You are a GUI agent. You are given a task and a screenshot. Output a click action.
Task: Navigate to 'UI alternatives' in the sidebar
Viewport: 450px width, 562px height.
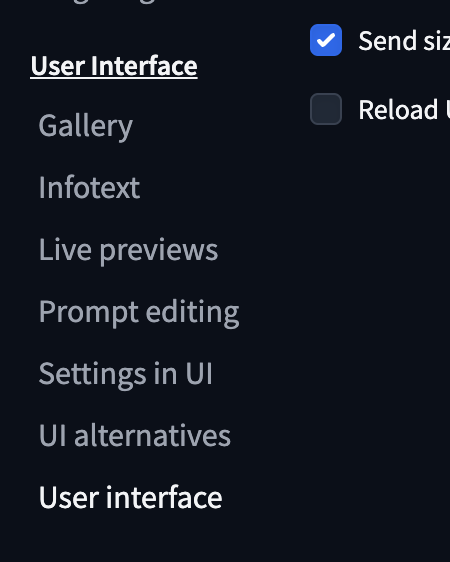[134, 435]
